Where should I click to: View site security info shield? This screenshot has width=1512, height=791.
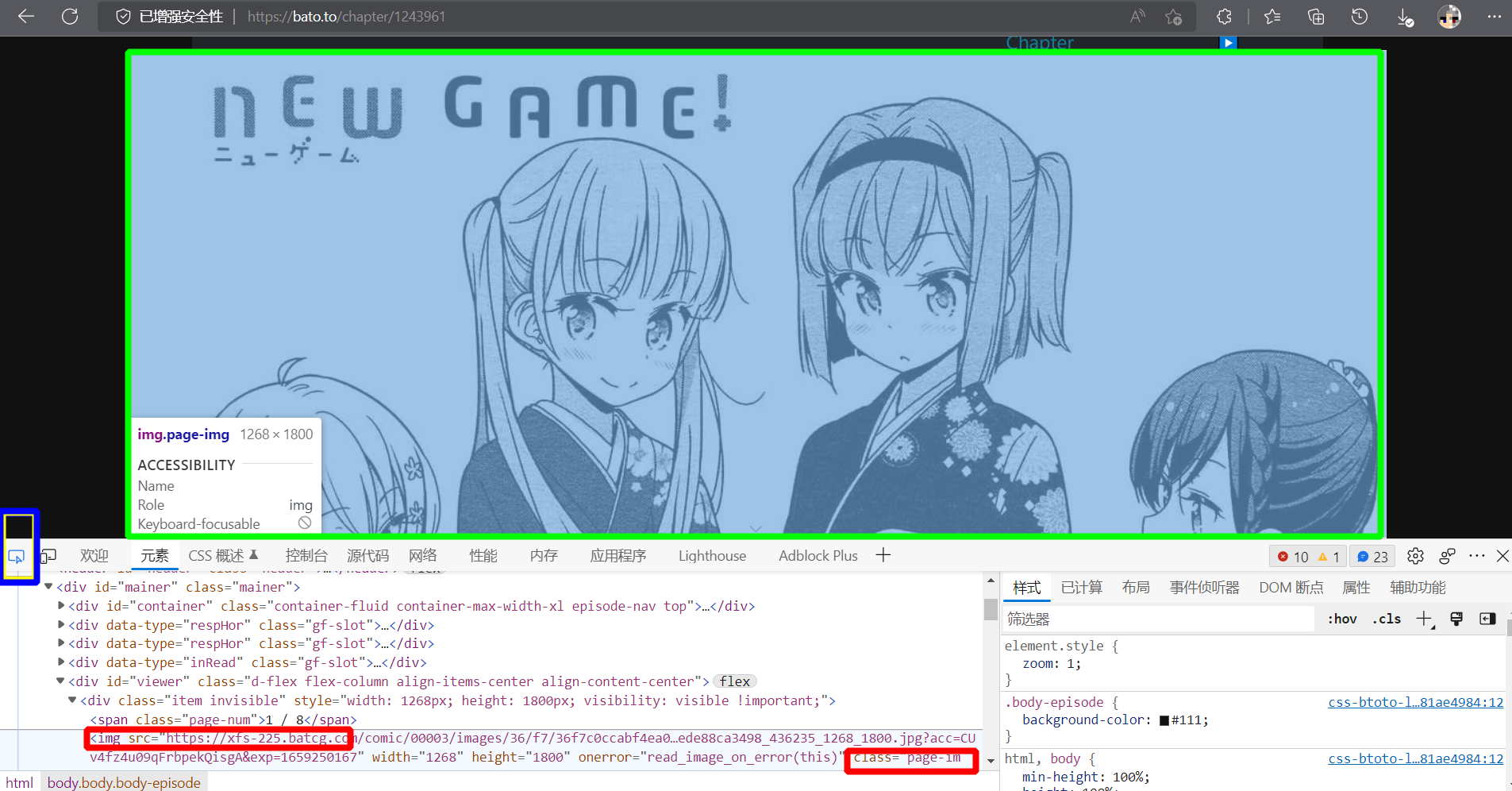coord(123,17)
